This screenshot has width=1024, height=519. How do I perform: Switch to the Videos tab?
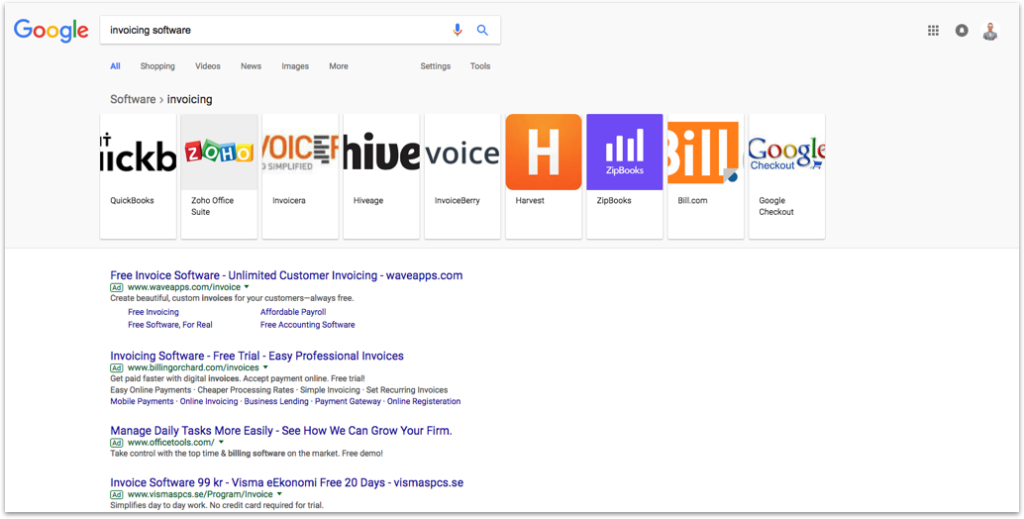click(x=208, y=66)
